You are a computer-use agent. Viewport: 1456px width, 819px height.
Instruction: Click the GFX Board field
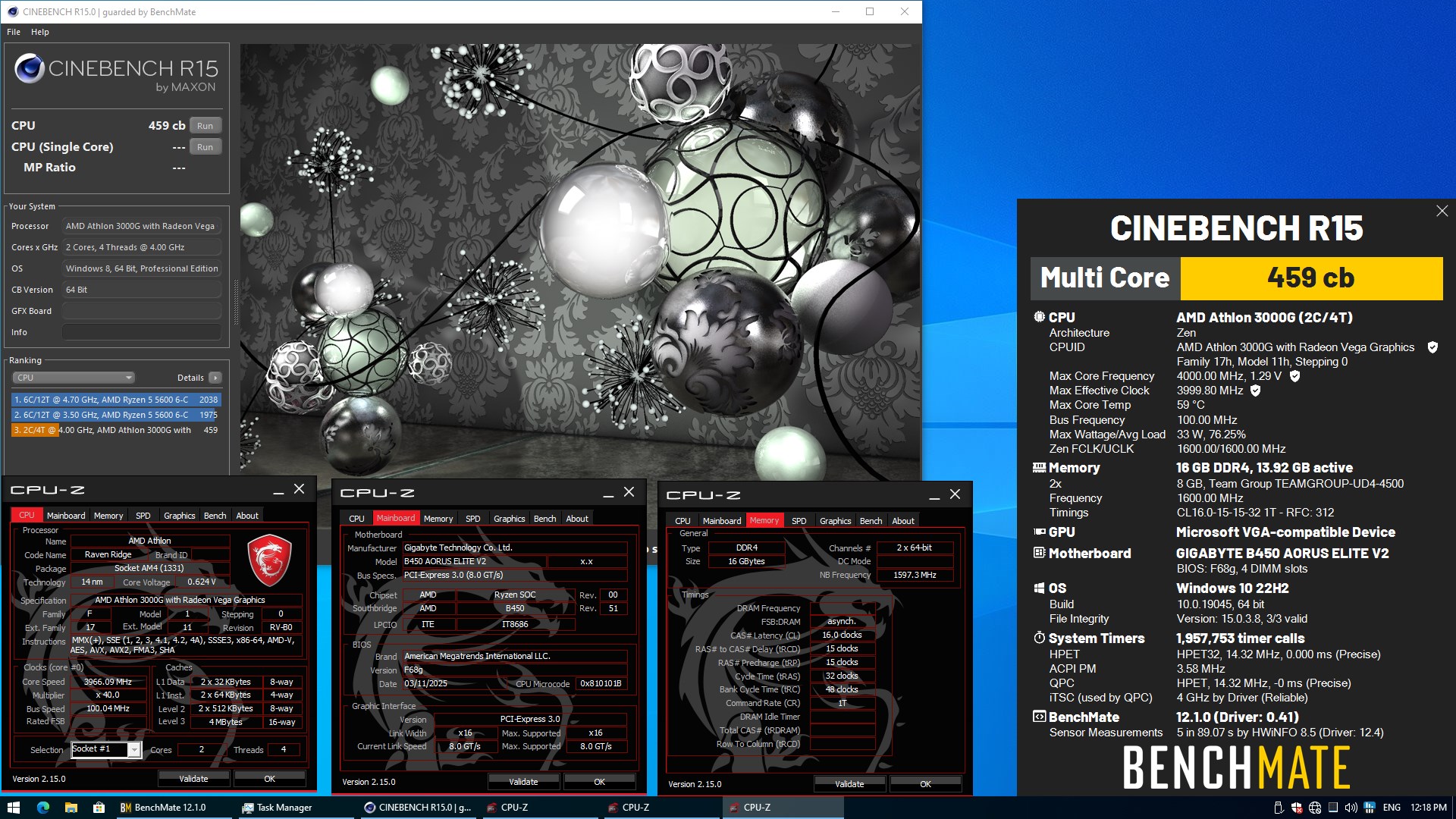click(x=142, y=311)
